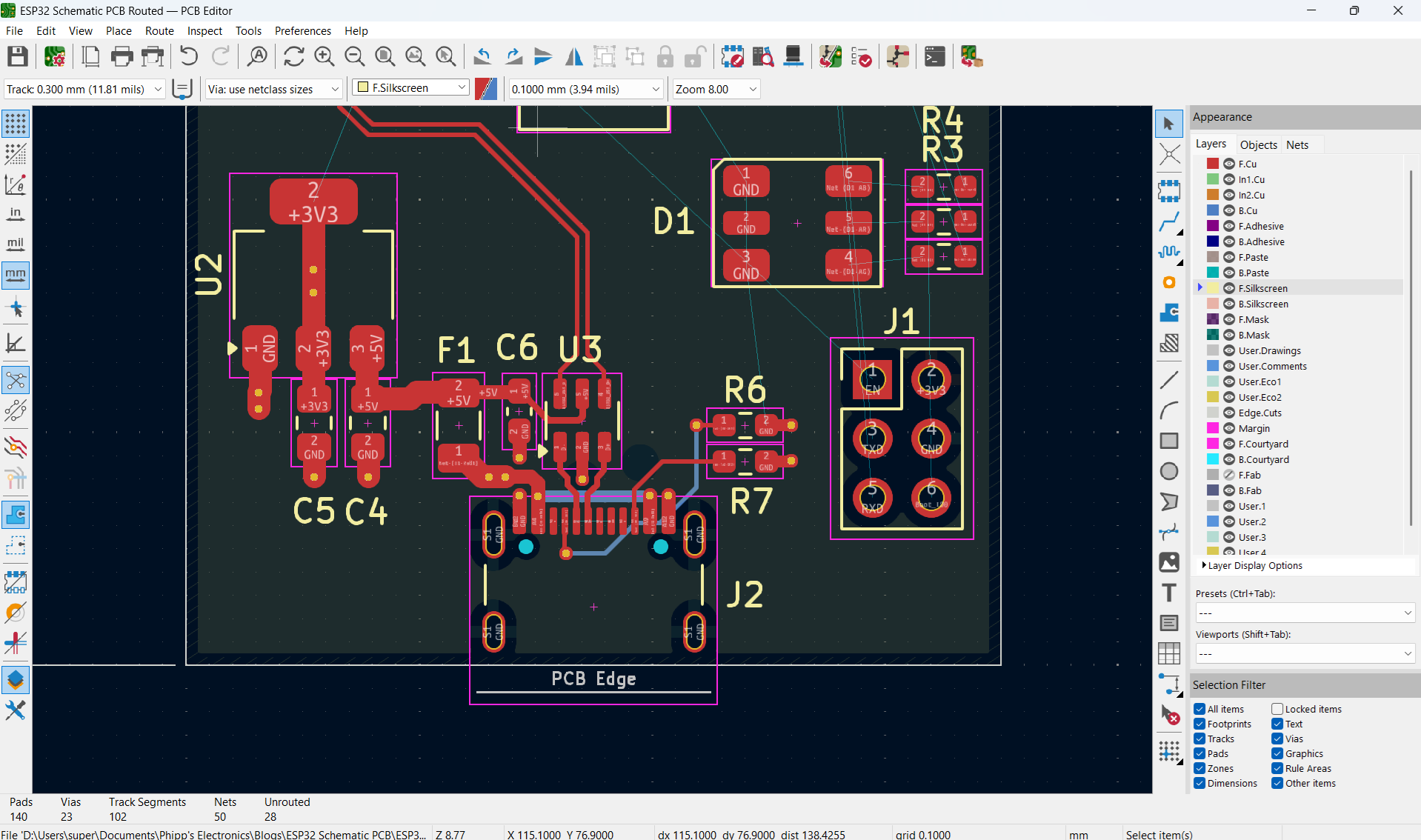The image size is (1421, 840).
Task: Open Board Setup icon
Action: [x=55, y=57]
